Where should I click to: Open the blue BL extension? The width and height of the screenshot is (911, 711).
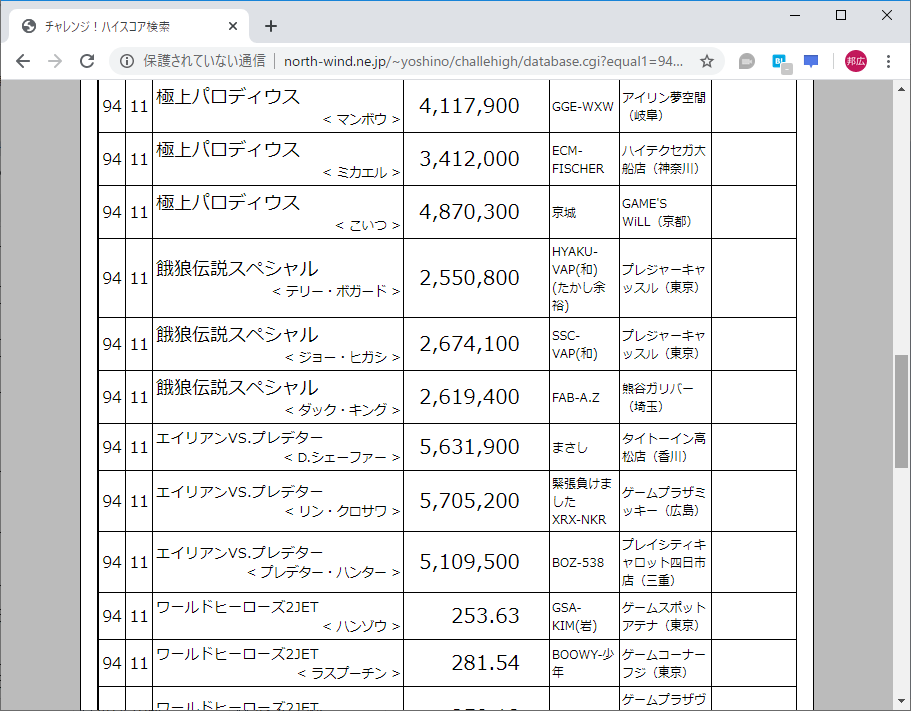778,60
